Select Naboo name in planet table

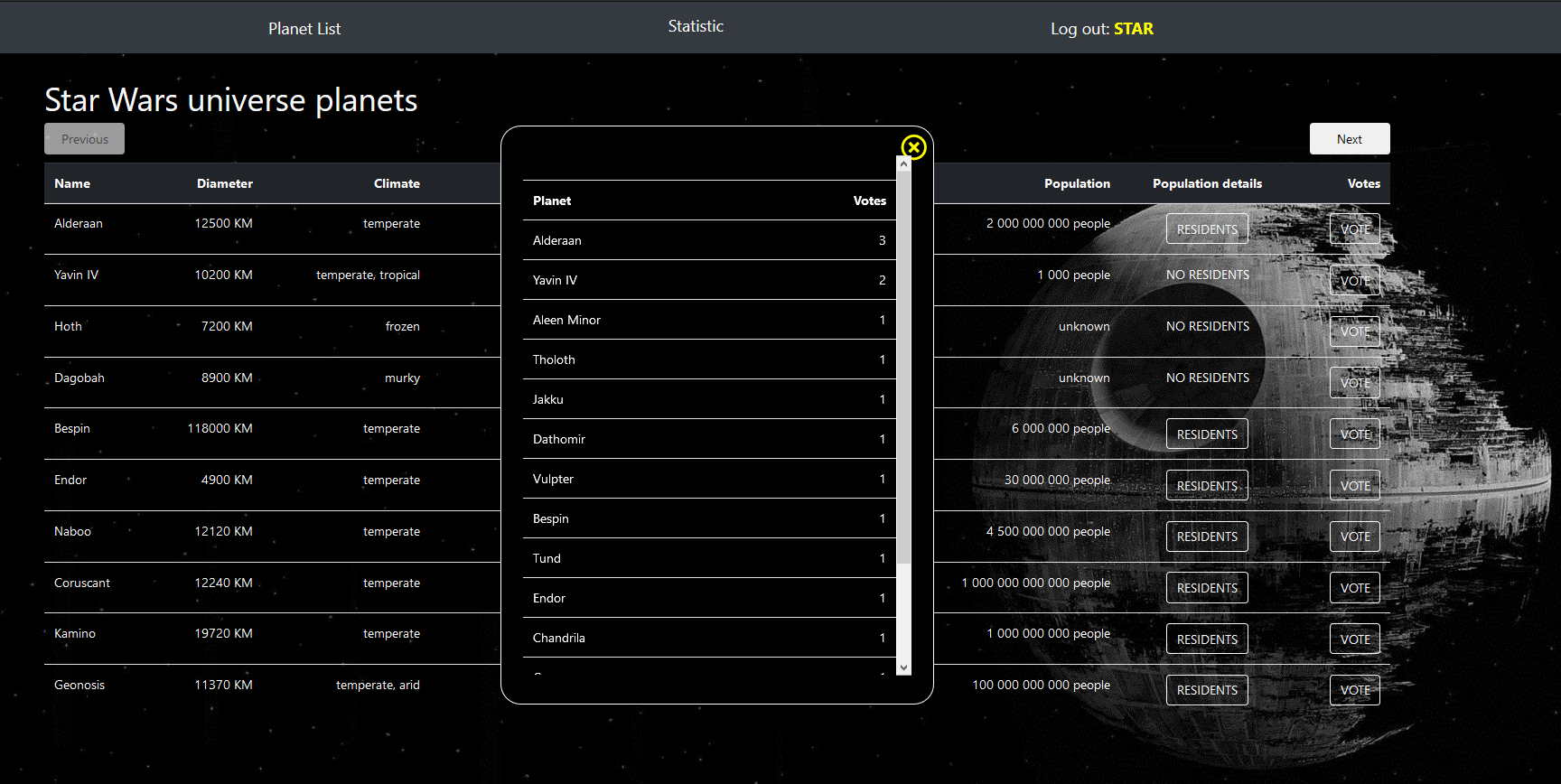pos(72,531)
